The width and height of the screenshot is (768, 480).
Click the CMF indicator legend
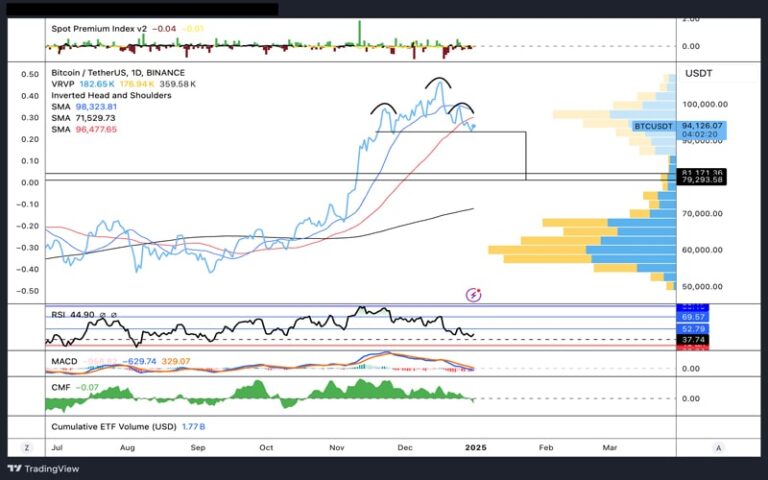(61, 385)
